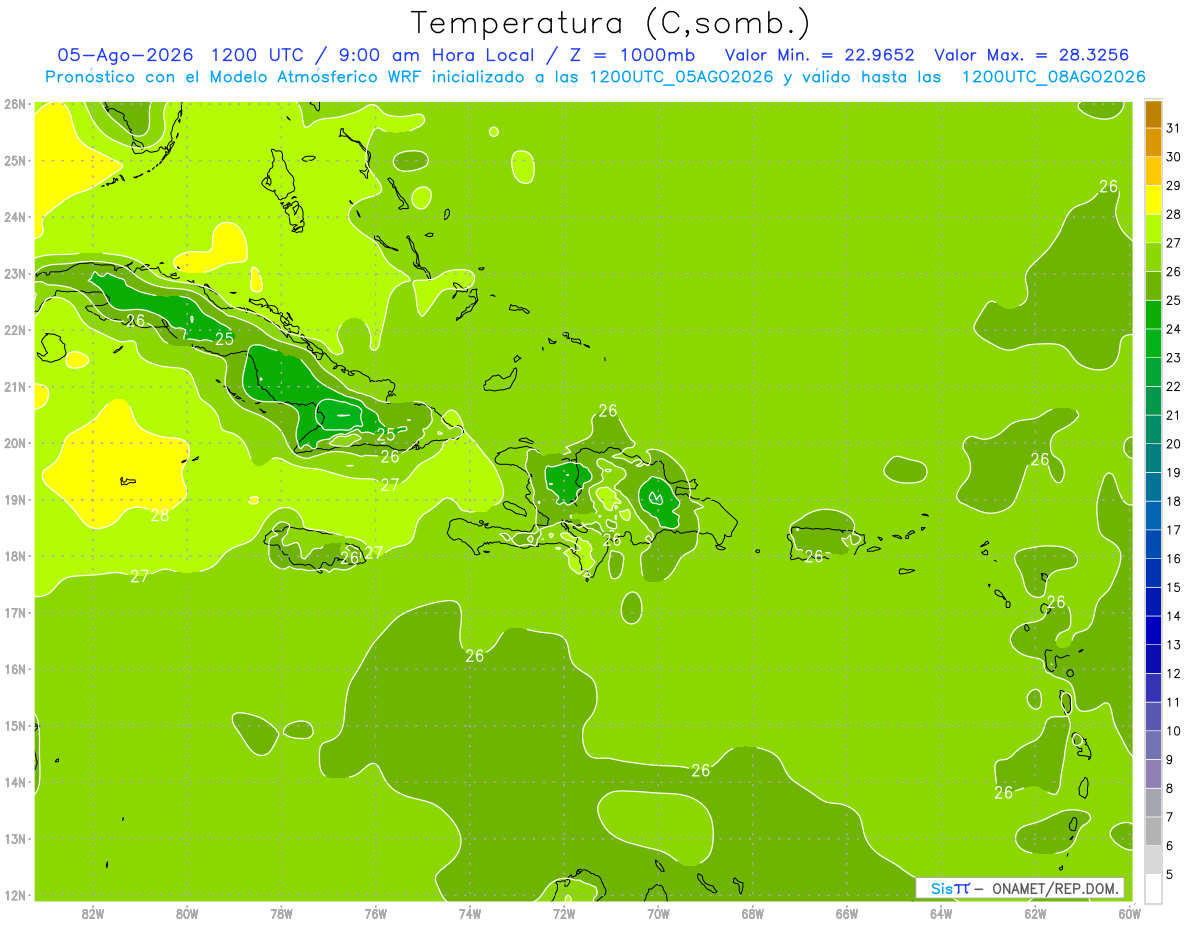The height and width of the screenshot is (927, 1200).
Task: Click the '72W' longitude label
Action: click(564, 913)
